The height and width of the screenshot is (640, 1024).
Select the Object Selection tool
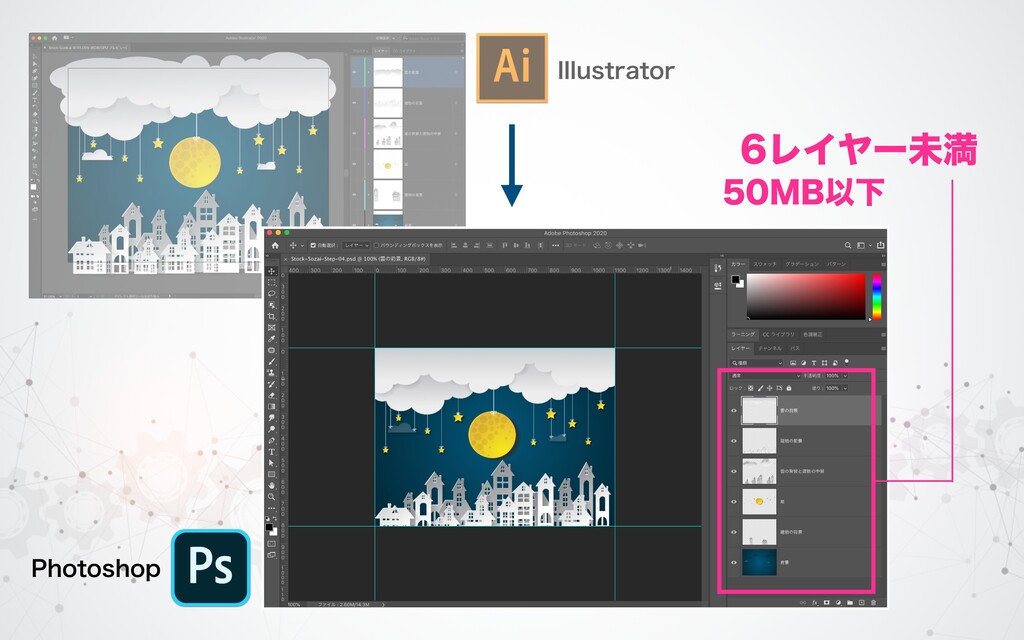coord(272,305)
